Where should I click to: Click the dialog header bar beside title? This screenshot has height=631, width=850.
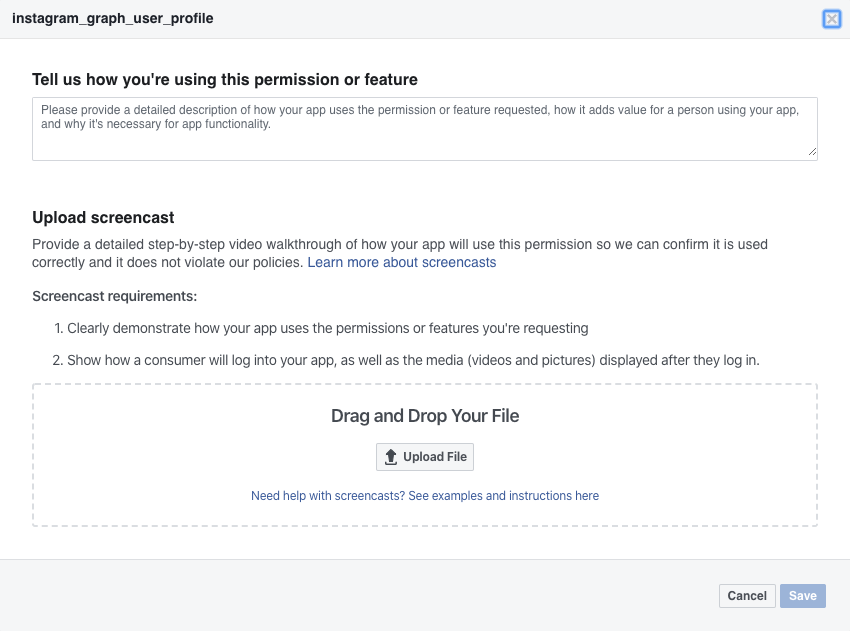pyautogui.click(x=515, y=19)
